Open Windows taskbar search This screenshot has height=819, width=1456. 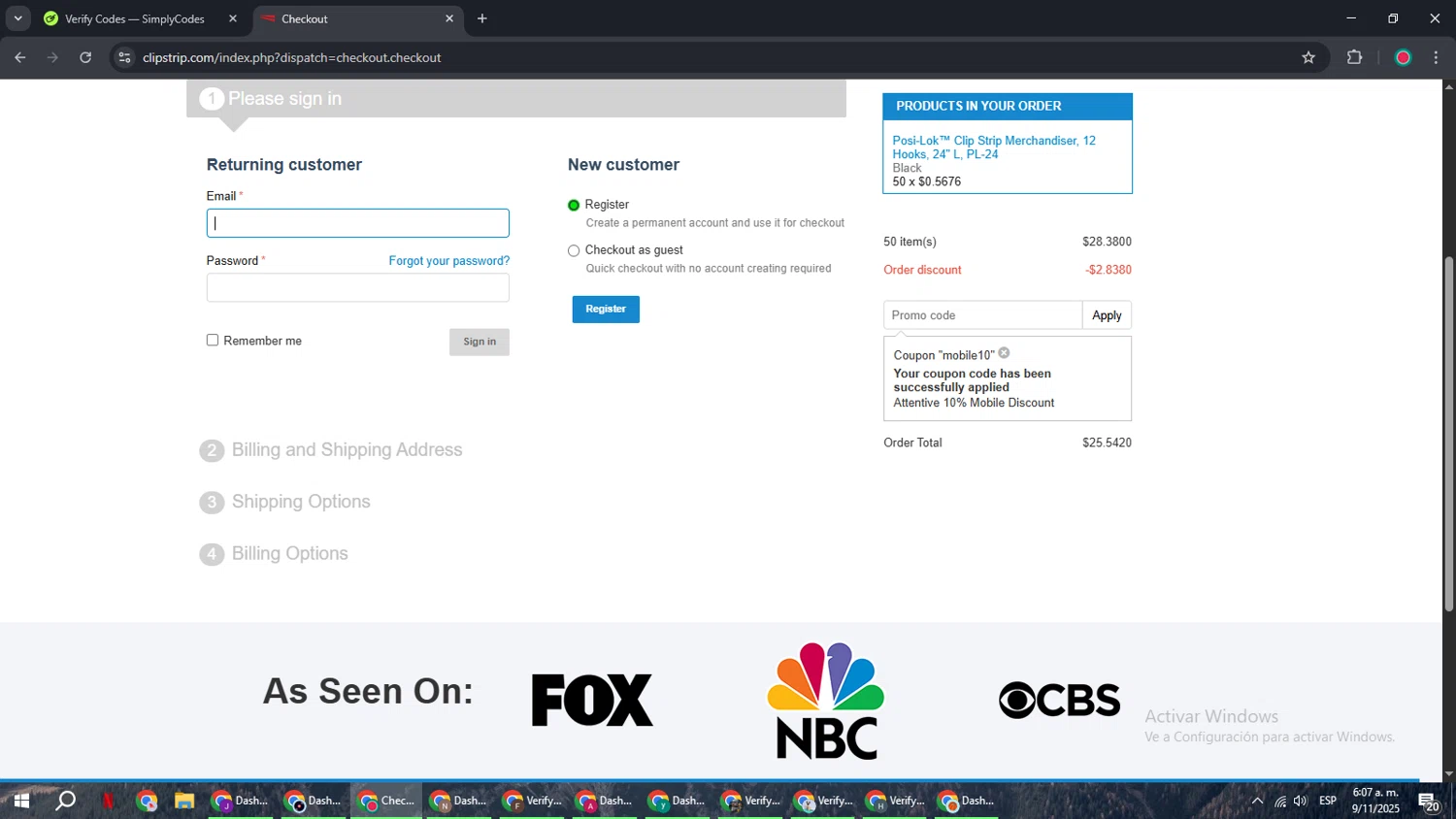click(65, 801)
